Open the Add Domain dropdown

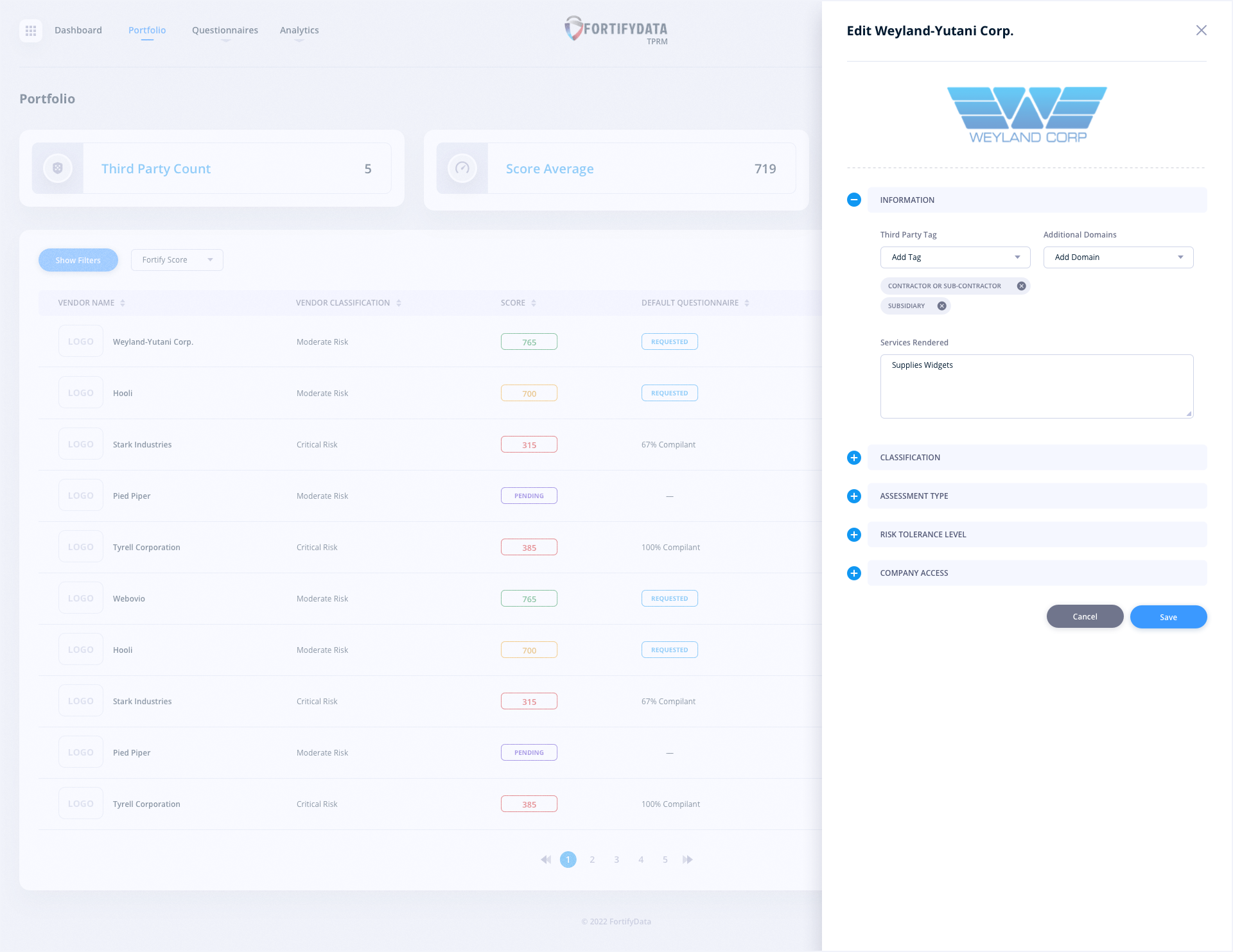click(1118, 257)
